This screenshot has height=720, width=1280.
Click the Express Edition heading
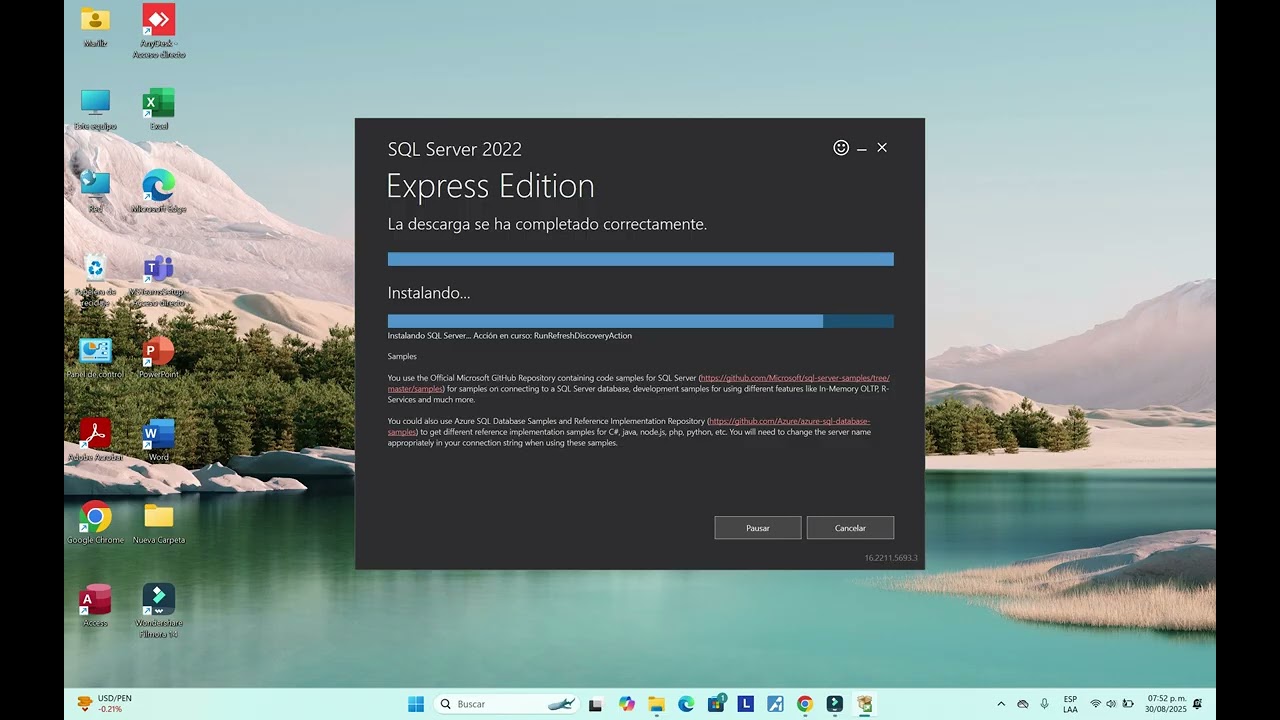pyautogui.click(x=490, y=186)
